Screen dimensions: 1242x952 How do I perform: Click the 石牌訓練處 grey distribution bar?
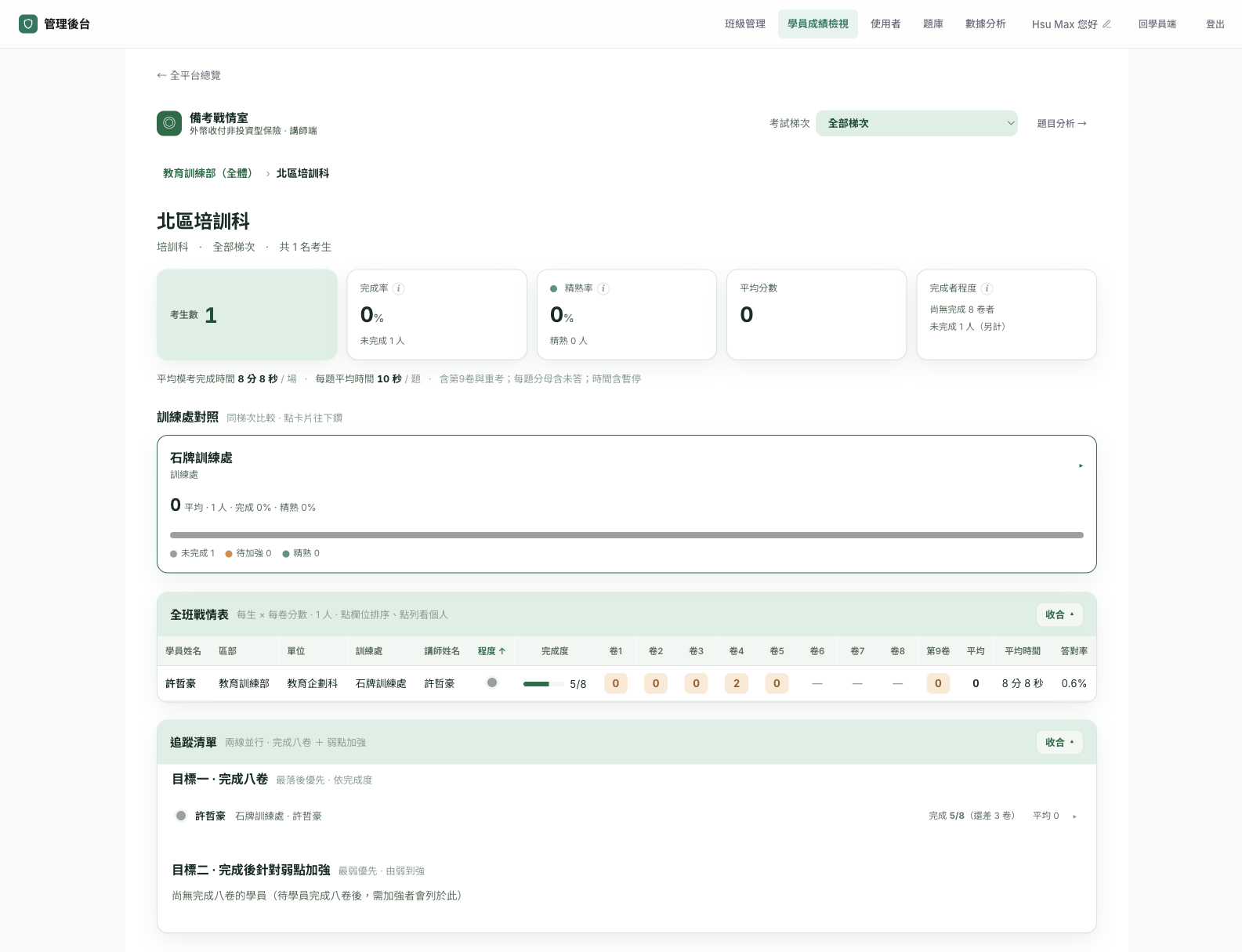click(627, 535)
